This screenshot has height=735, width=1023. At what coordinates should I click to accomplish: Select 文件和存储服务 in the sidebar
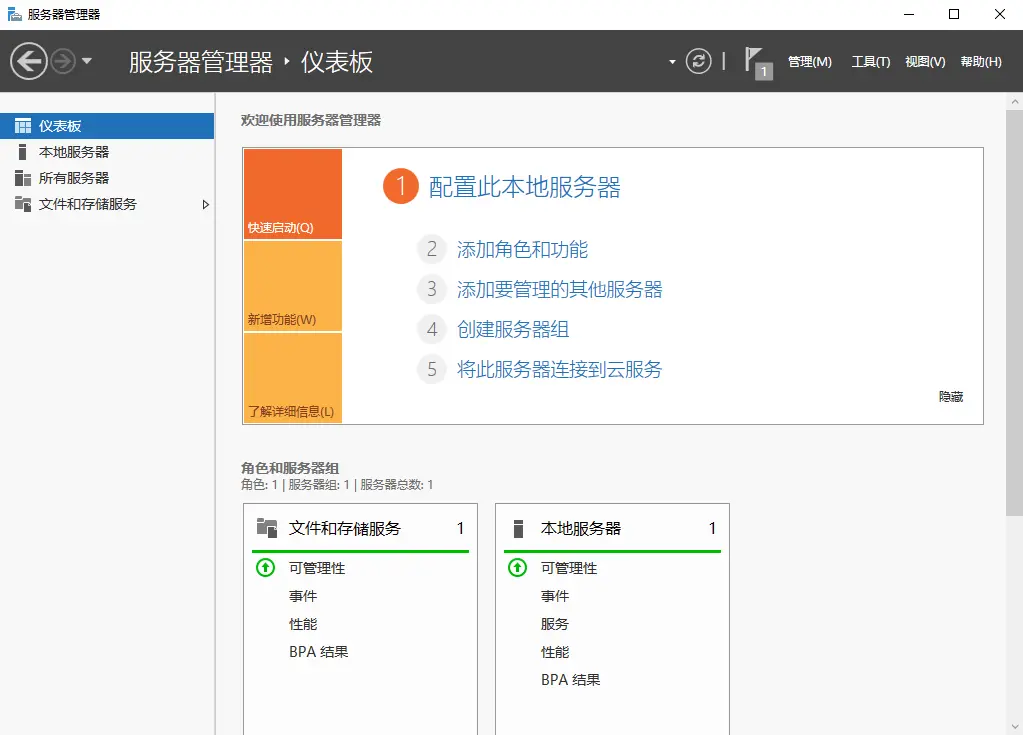tap(107, 204)
